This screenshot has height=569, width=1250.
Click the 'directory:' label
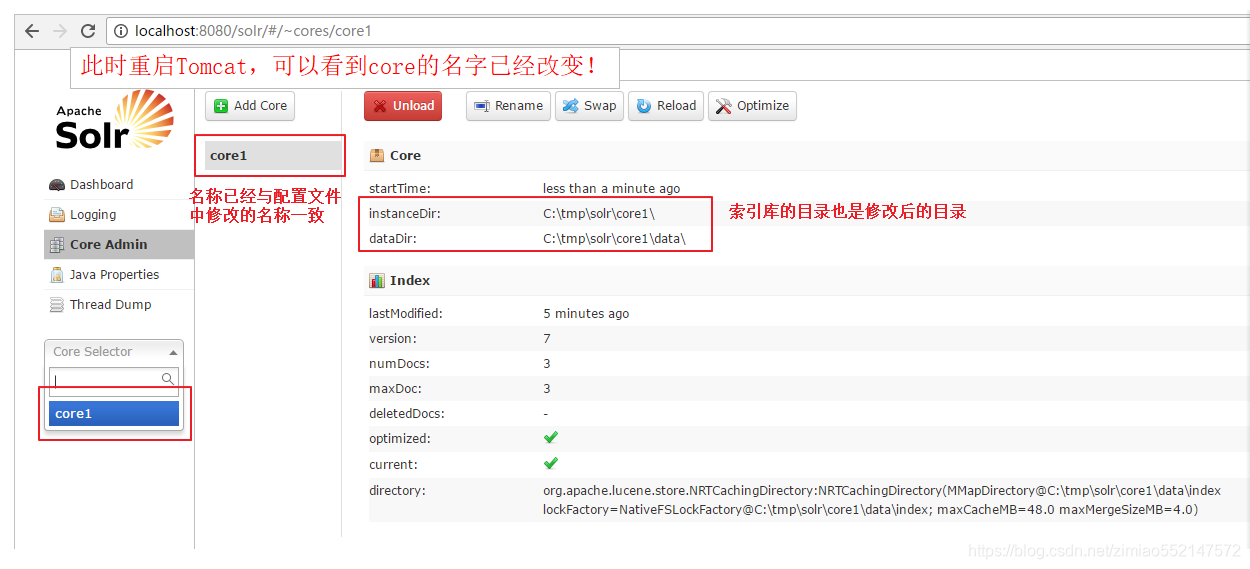(397, 490)
